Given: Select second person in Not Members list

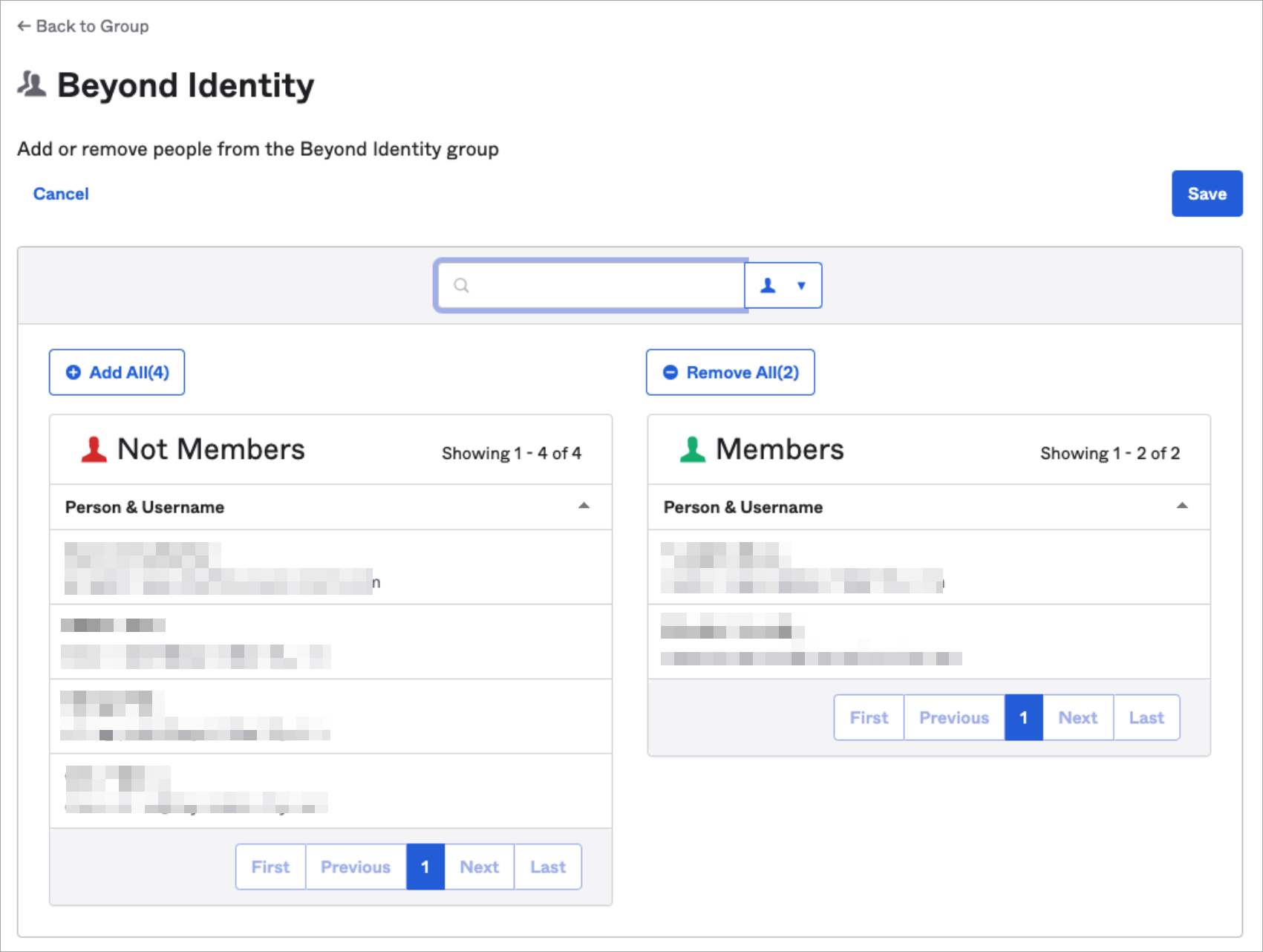Looking at the screenshot, I should [x=330, y=642].
